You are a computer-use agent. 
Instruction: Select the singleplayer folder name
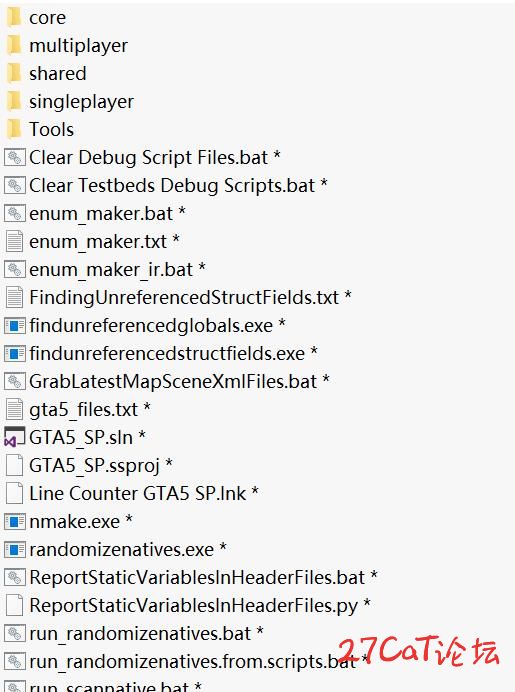point(82,102)
